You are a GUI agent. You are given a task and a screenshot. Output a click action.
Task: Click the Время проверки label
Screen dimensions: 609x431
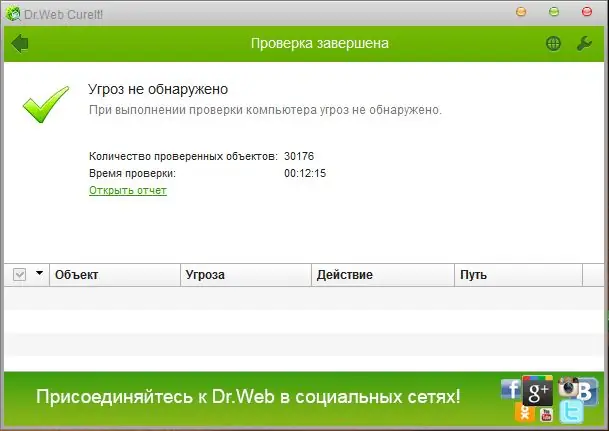(x=132, y=173)
